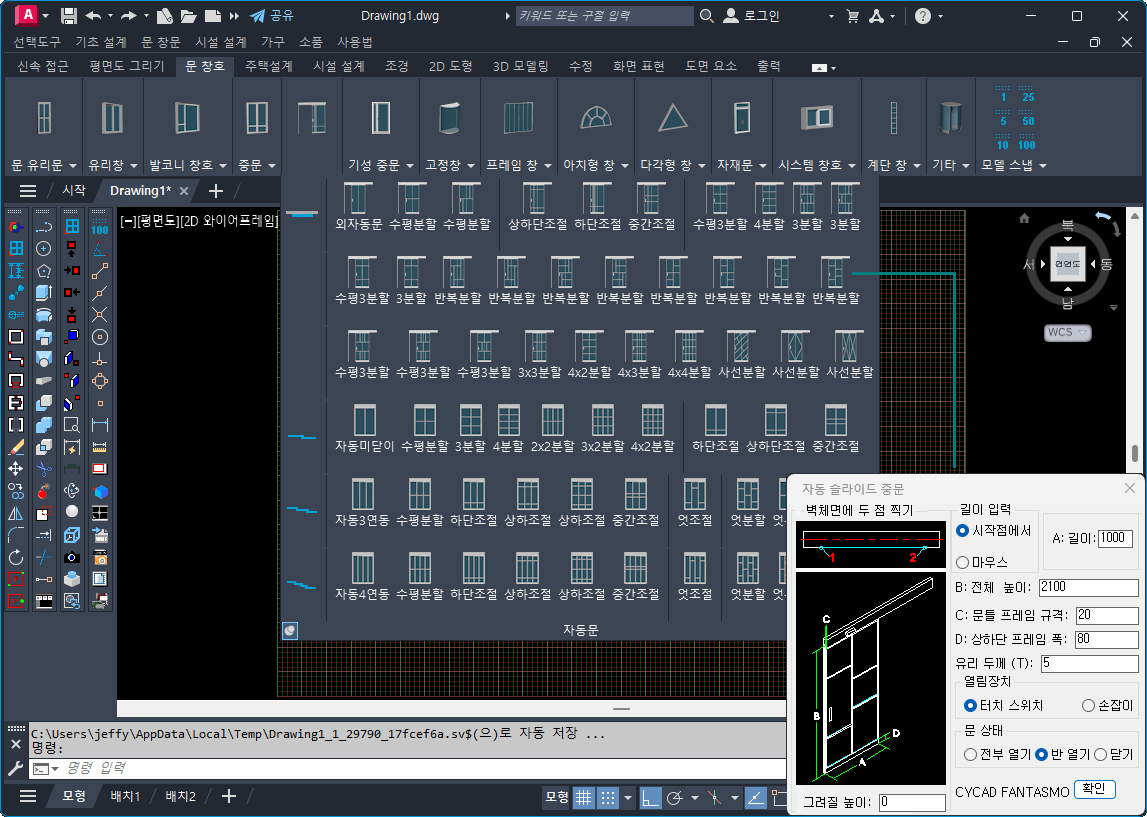Select the 자동미닫이 sliding door icon
Image resolution: width=1147 pixels, height=817 pixels.
click(364, 420)
